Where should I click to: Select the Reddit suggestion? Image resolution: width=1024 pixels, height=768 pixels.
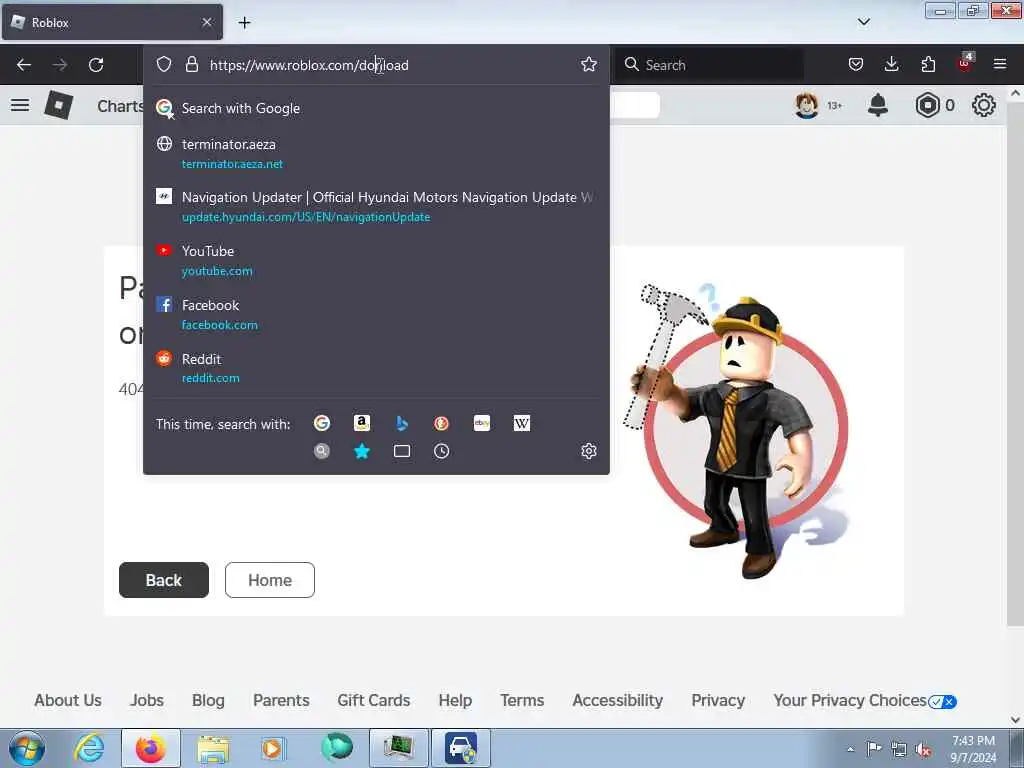[376, 368]
